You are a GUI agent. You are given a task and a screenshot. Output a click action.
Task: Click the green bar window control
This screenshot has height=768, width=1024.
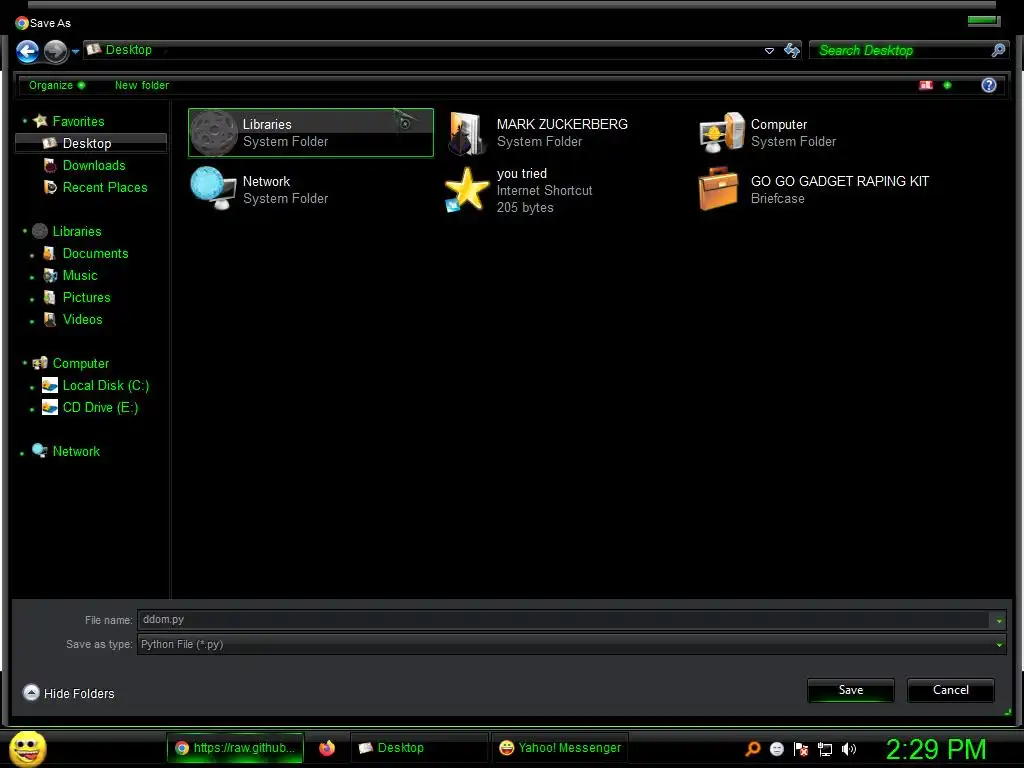(x=984, y=21)
